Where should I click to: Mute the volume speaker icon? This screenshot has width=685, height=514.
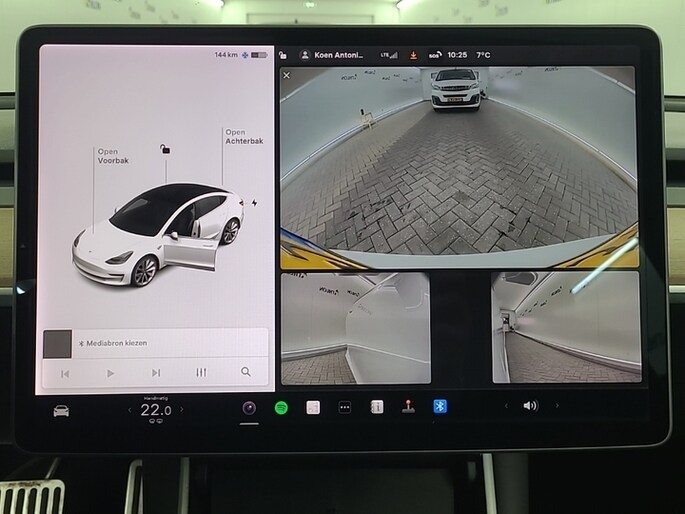coord(529,405)
